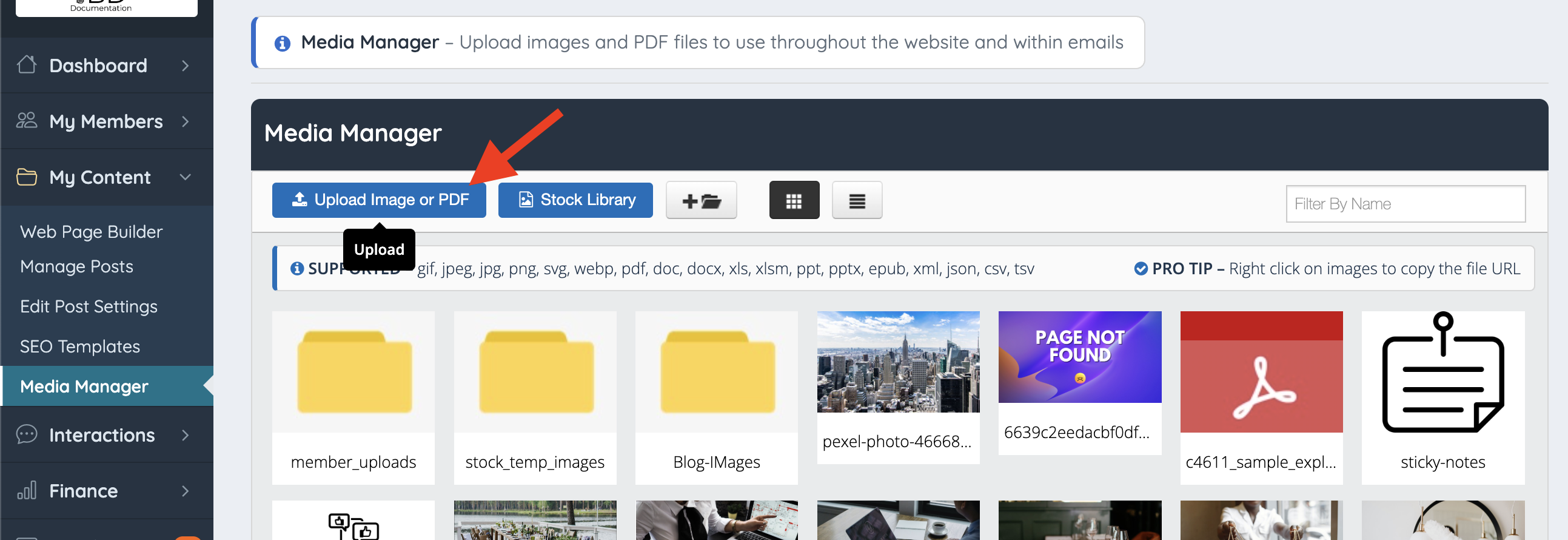
Task: Click the add new folder button
Action: (x=701, y=200)
